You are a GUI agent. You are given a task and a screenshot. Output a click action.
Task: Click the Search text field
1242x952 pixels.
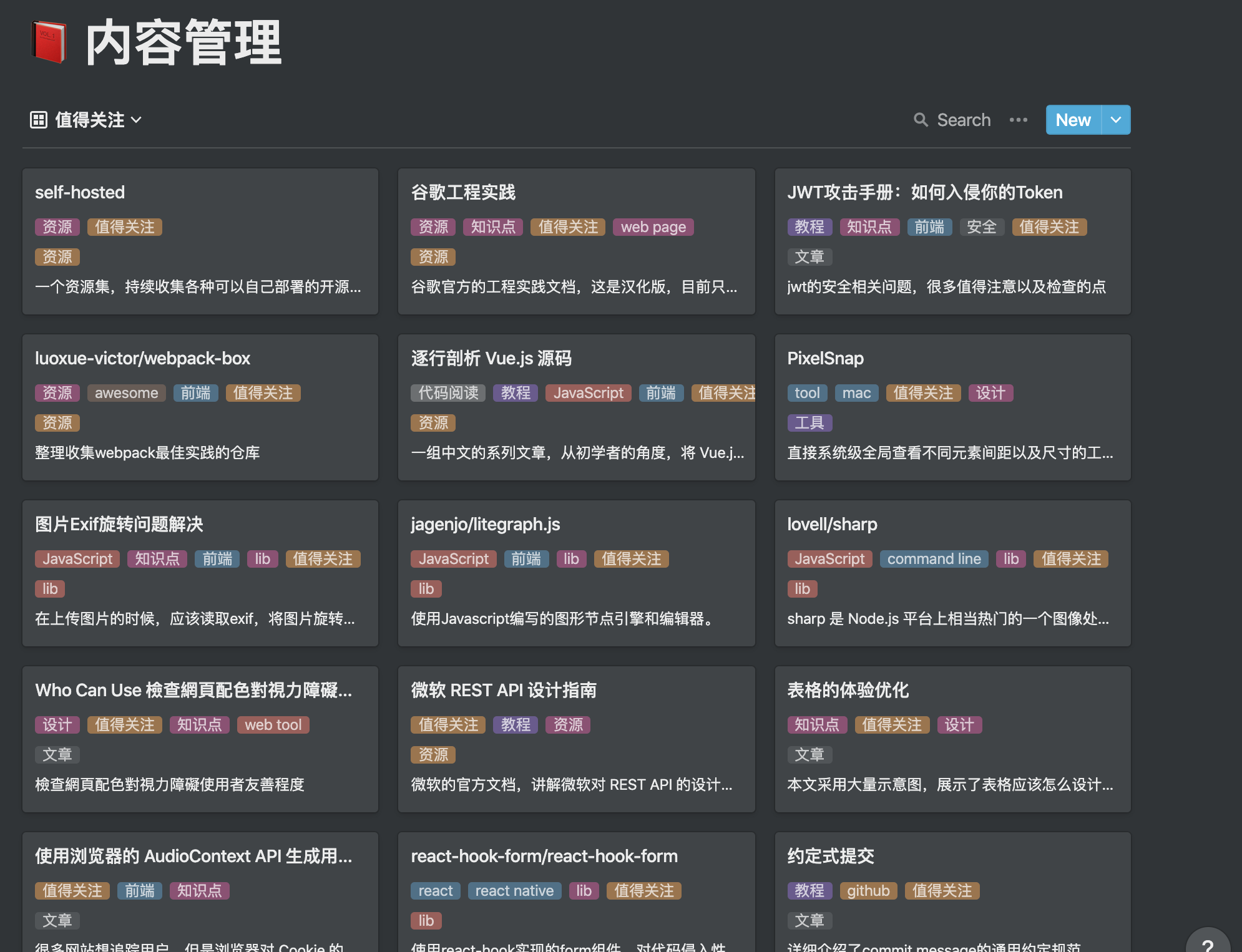964,120
